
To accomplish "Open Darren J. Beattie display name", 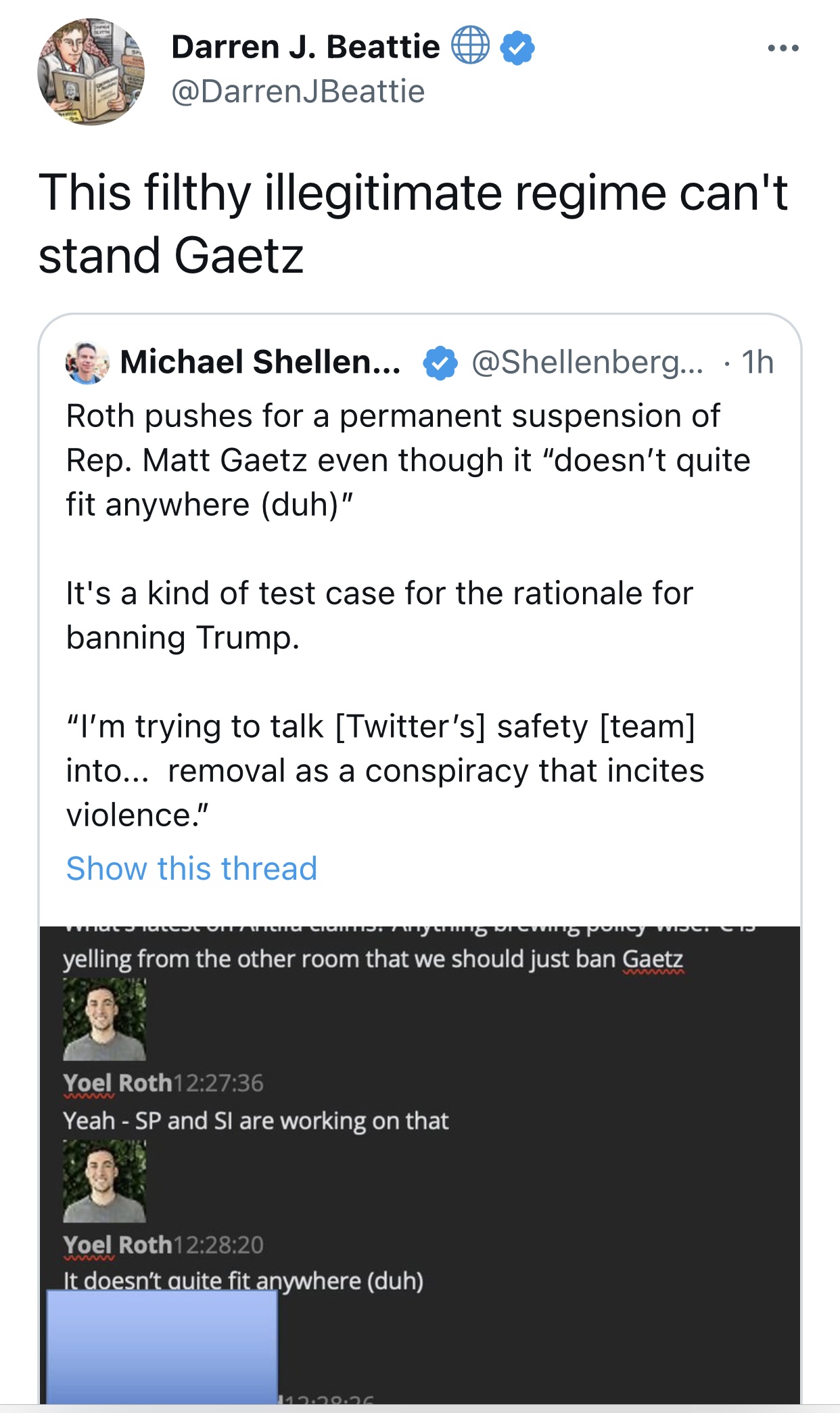I will point(306,47).
